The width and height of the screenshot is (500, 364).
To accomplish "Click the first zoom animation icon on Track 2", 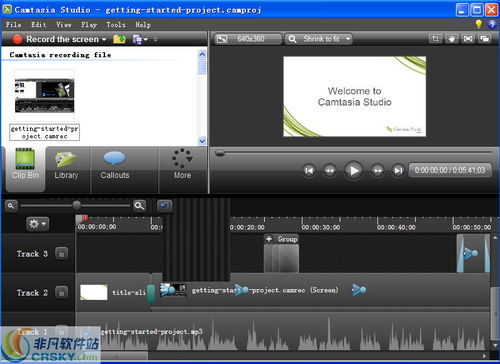I will (167, 290).
